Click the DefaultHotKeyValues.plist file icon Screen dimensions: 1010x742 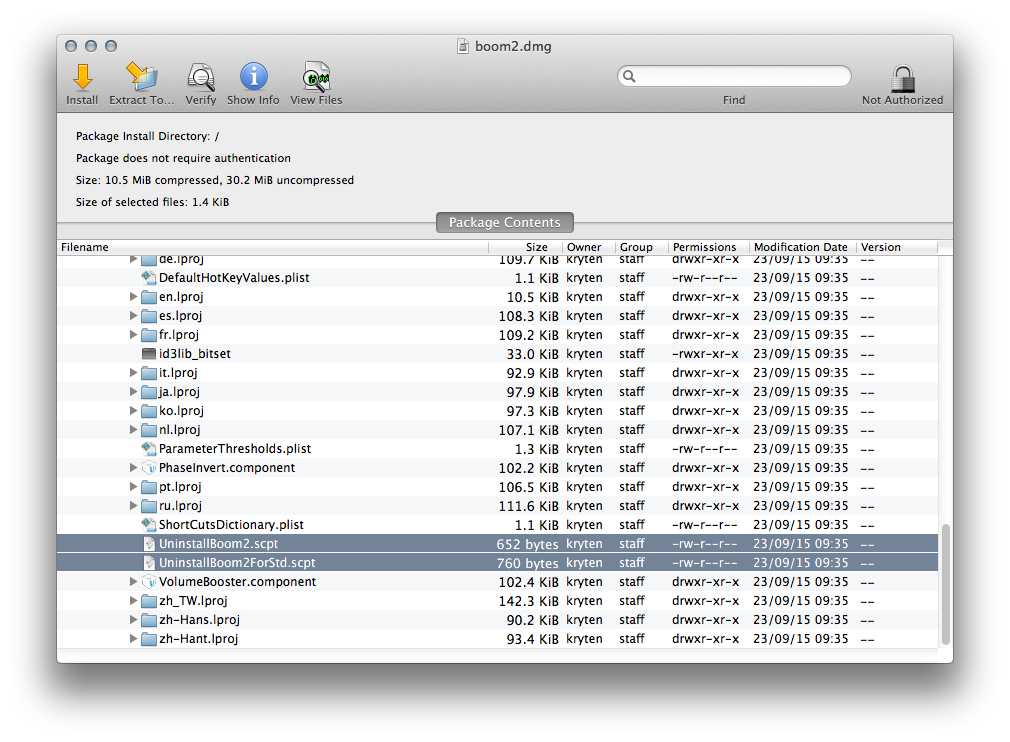click(x=149, y=278)
